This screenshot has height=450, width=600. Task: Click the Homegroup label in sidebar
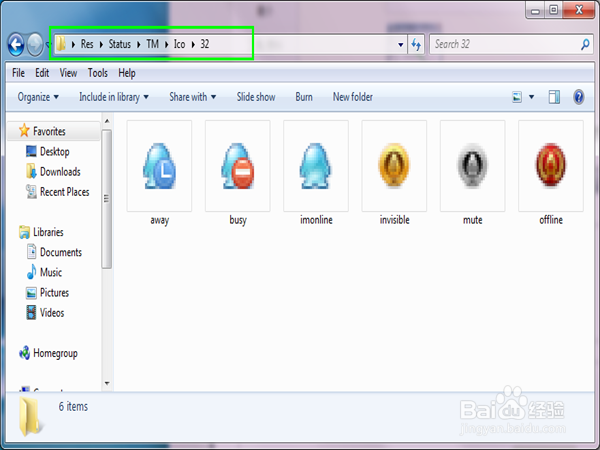click(x=55, y=353)
